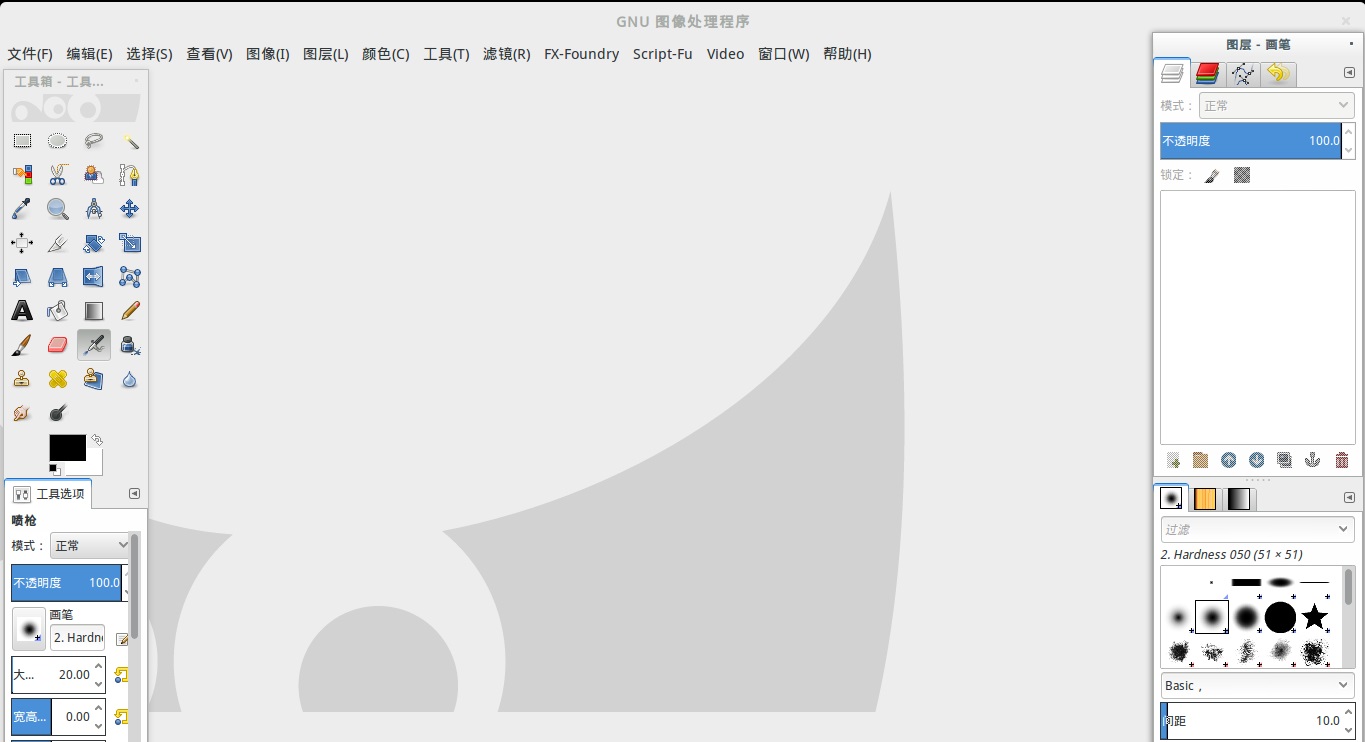The image size is (1365, 742).
Task: Select the Paths pen tool
Action: [130, 175]
